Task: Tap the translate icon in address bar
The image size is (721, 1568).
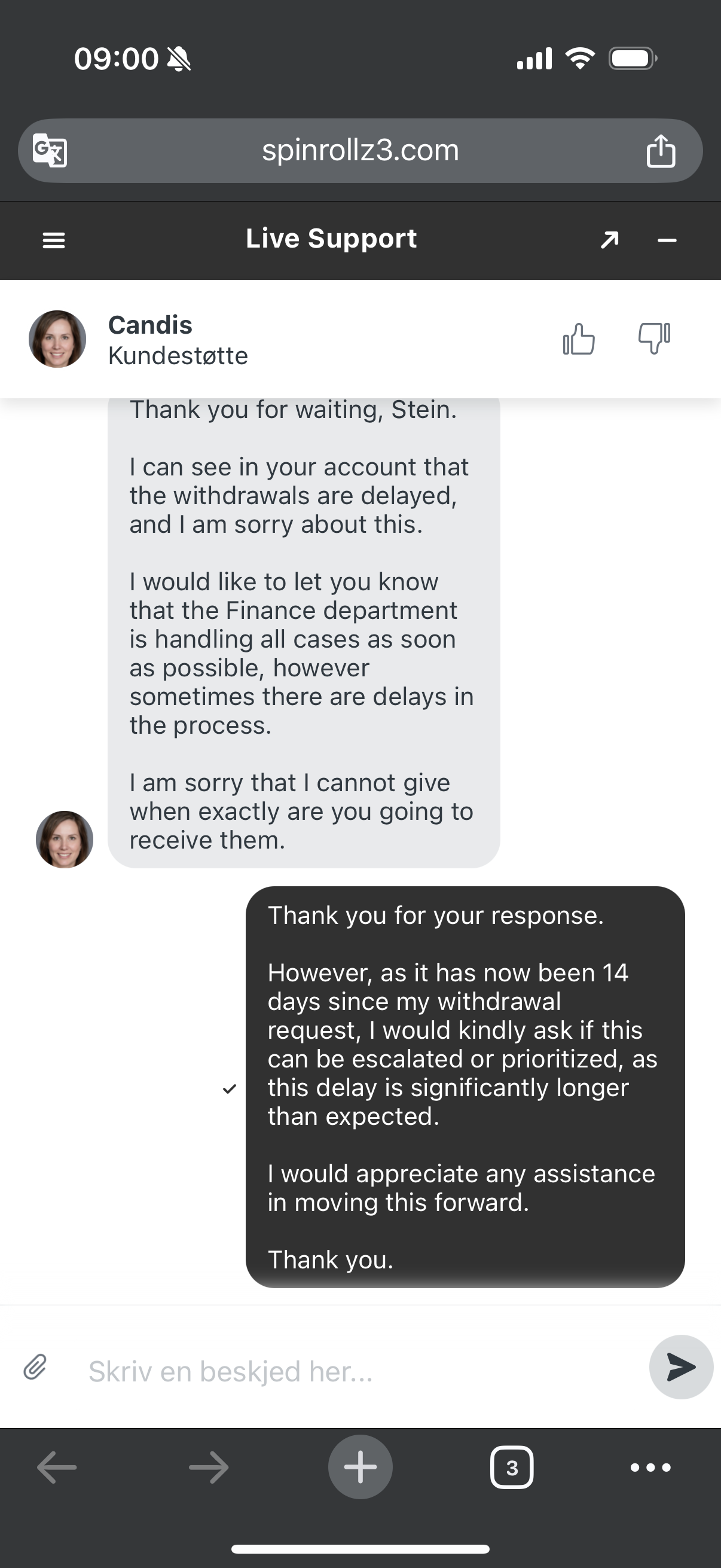Action: 50,150
